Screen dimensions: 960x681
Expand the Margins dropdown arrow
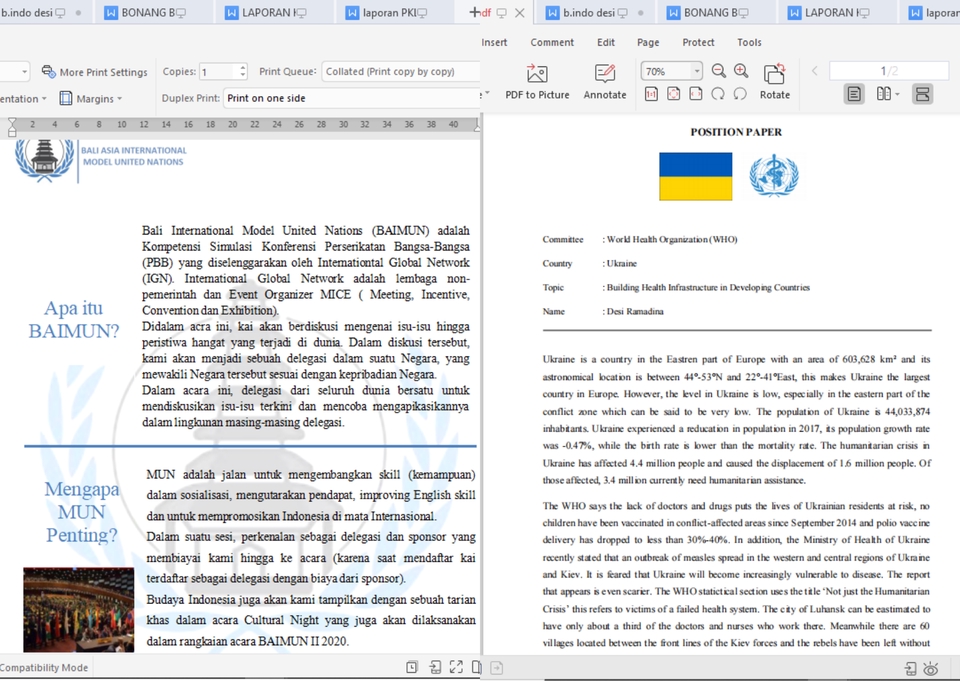pyautogui.click(x=119, y=99)
